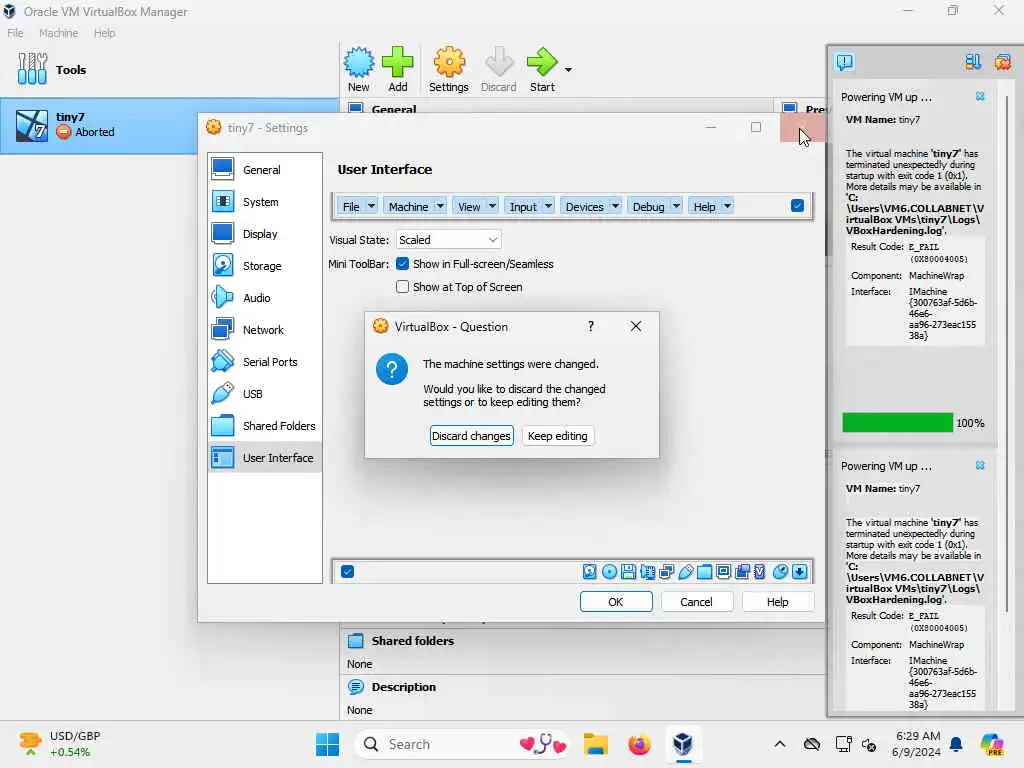Click the question mark in the Question dialog
This screenshot has width=1024, height=768.
pos(590,327)
